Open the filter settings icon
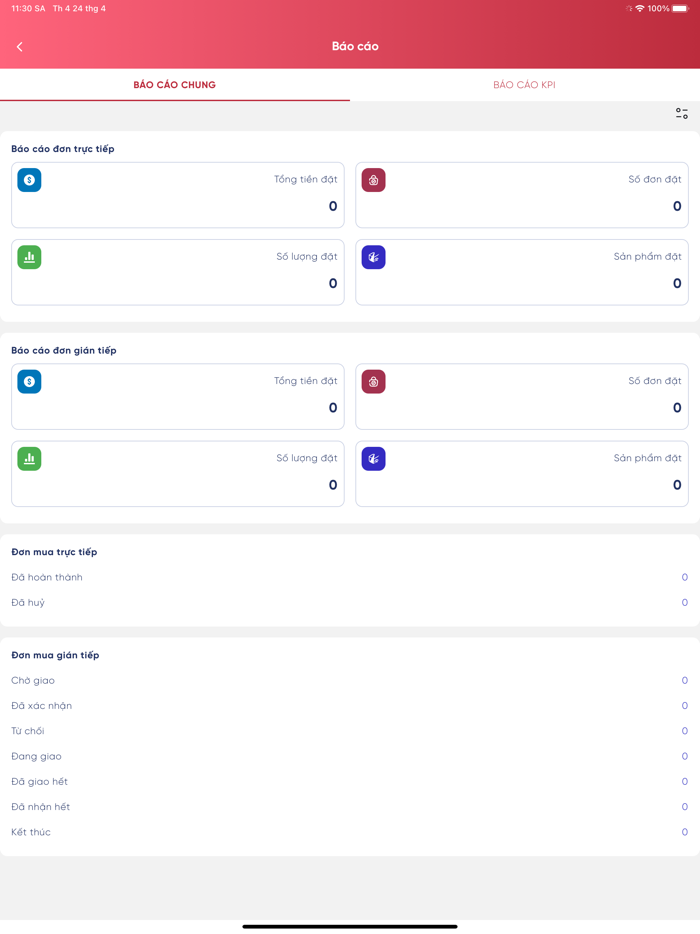 (682, 113)
